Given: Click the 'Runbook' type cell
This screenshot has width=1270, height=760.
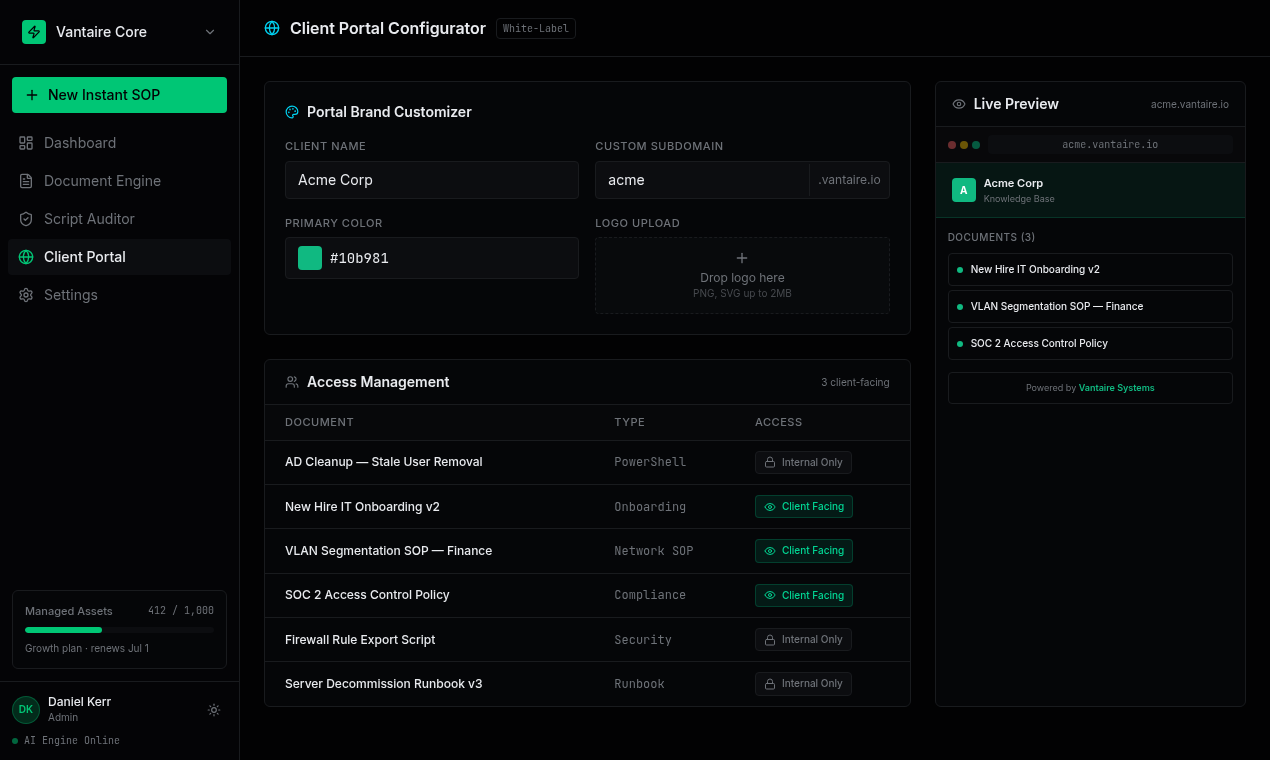Looking at the screenshot, I should (639, 684).
